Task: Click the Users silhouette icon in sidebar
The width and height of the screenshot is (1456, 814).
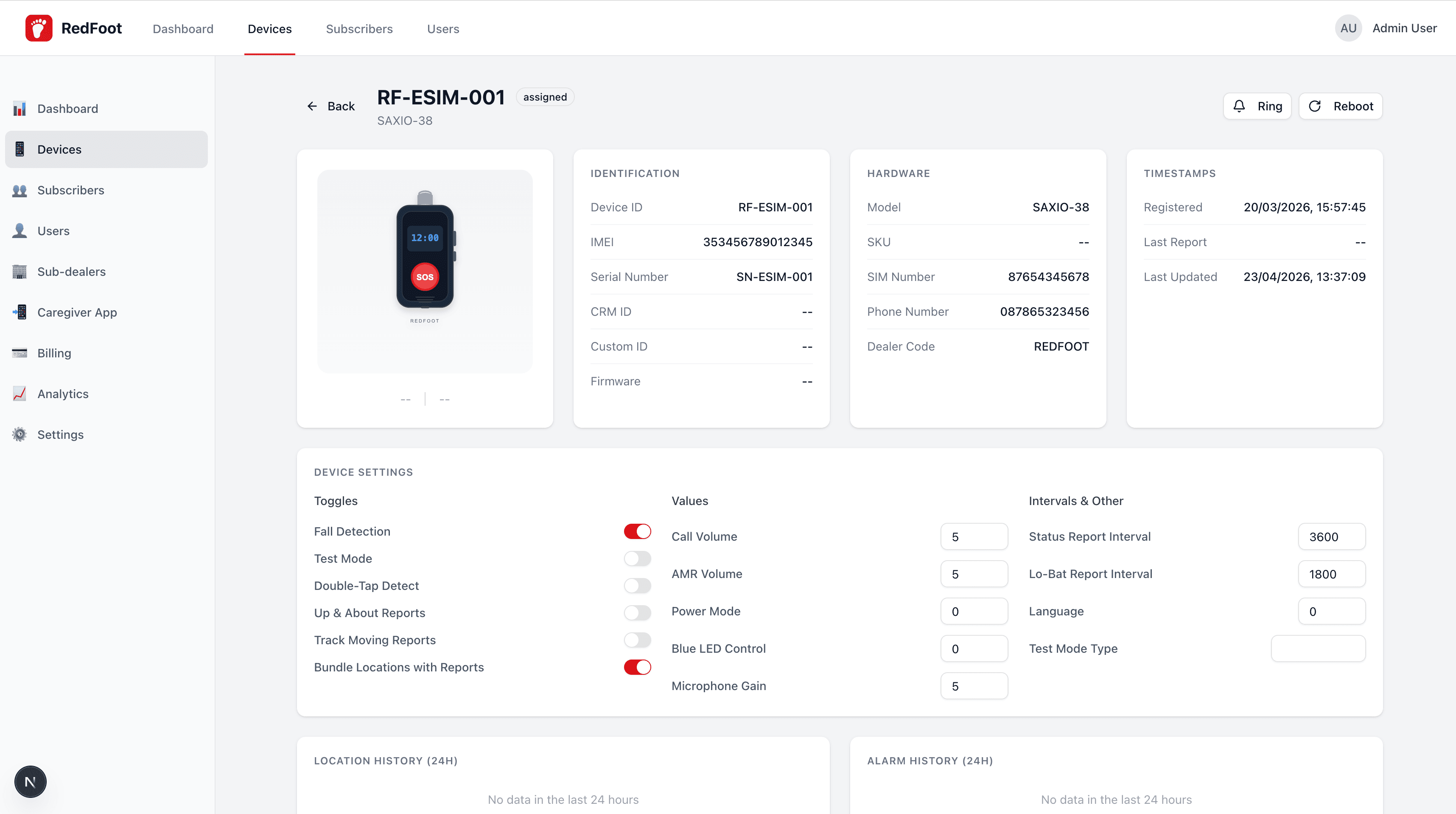Action: 19,230
